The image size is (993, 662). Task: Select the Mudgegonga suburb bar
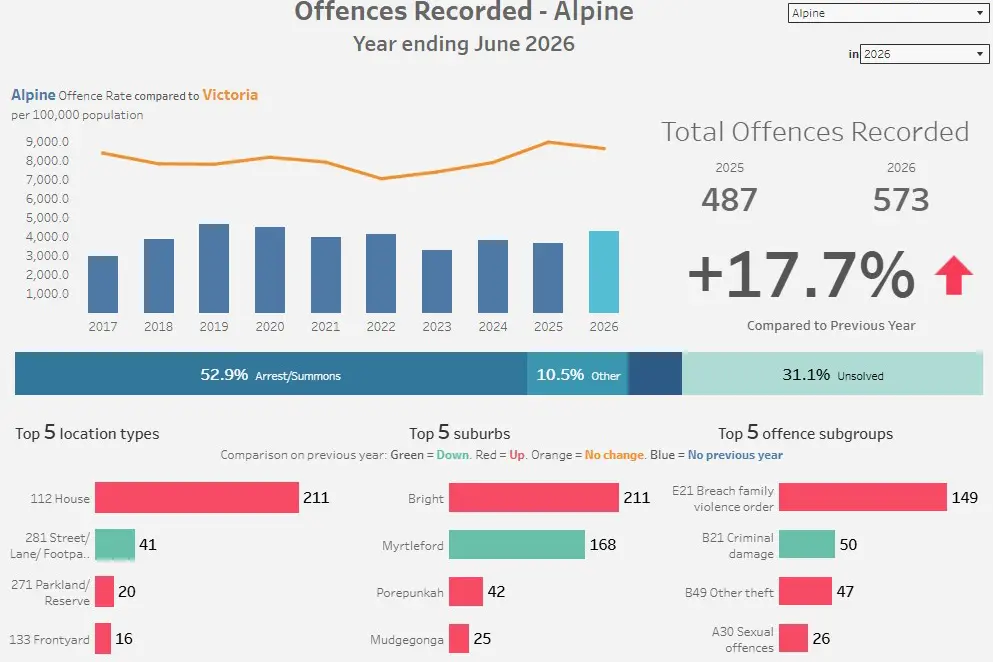pos(459,638)
